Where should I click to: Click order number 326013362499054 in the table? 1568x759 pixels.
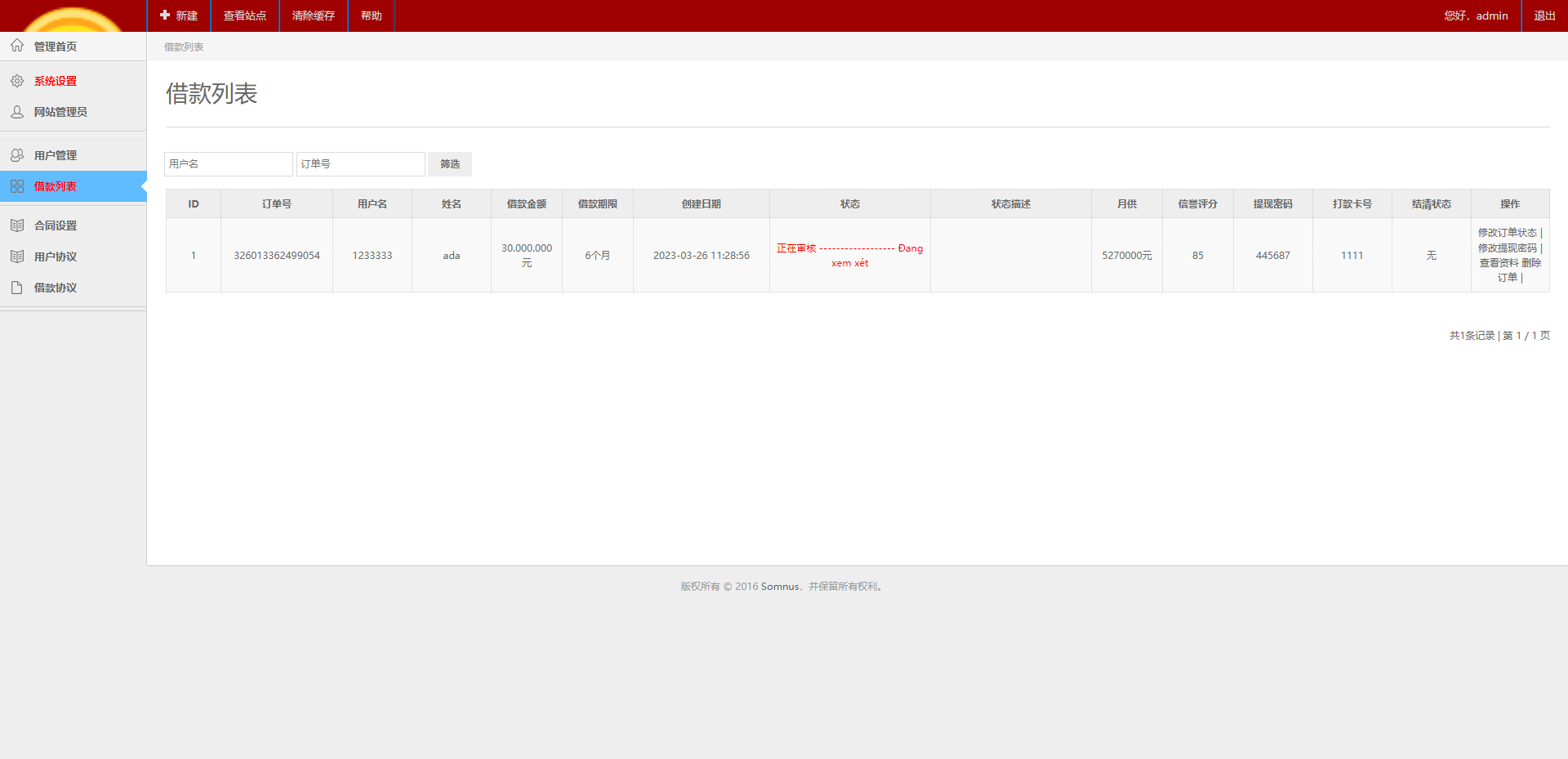[x=277, y=256]
